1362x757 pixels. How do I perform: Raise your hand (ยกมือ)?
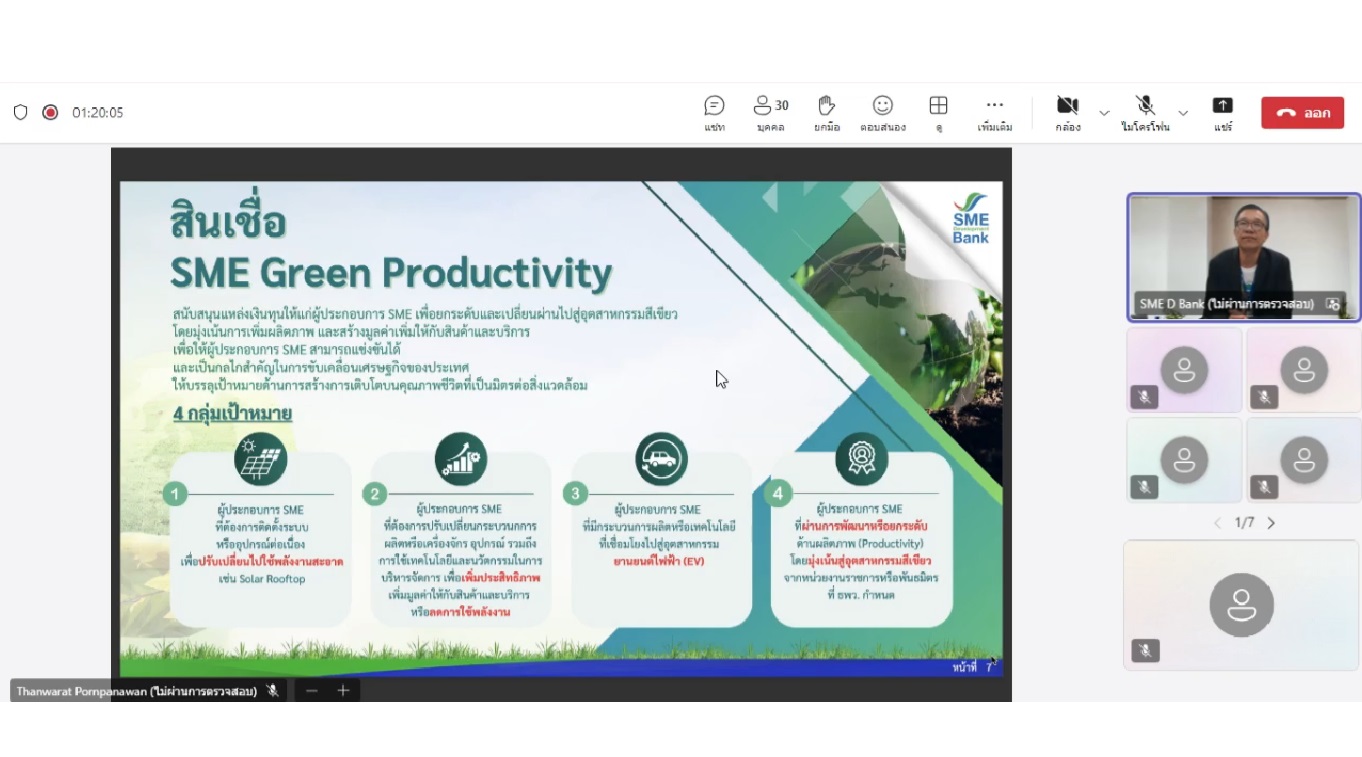pos(826,113)
